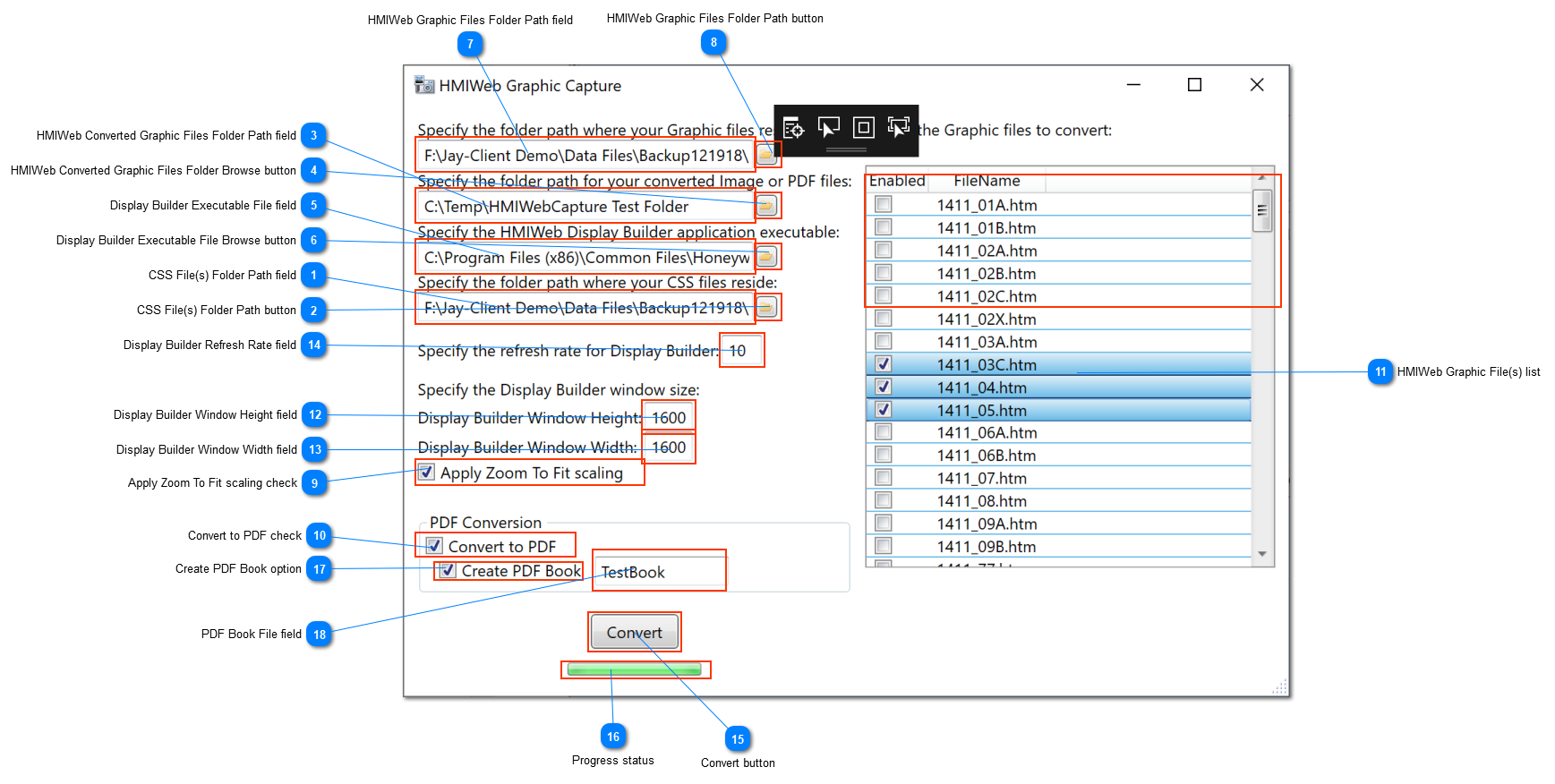1555x784 pixels.
Task: Click the Display Builder Window Width field
Action: 669,447
